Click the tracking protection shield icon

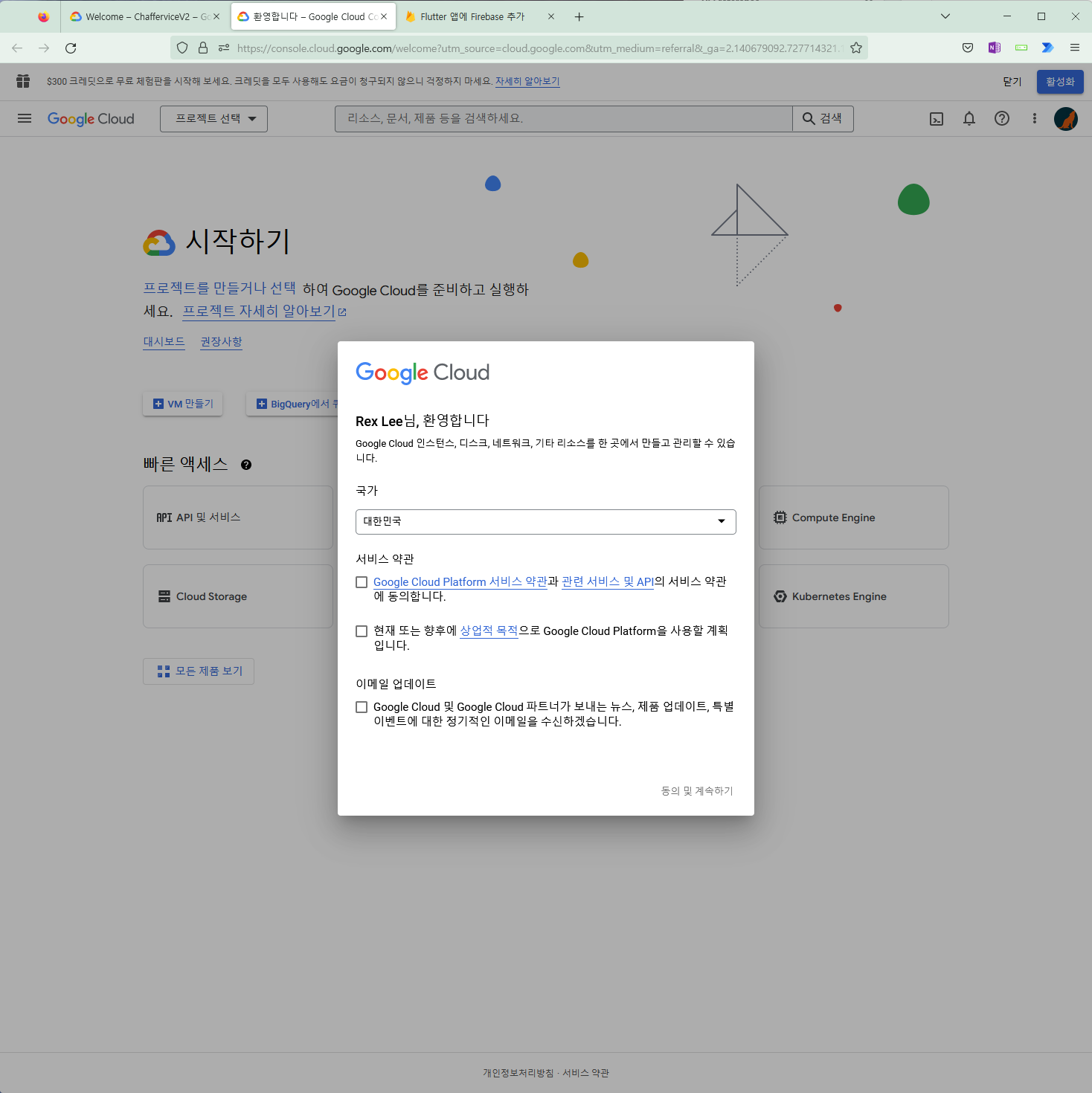[182, 48]
